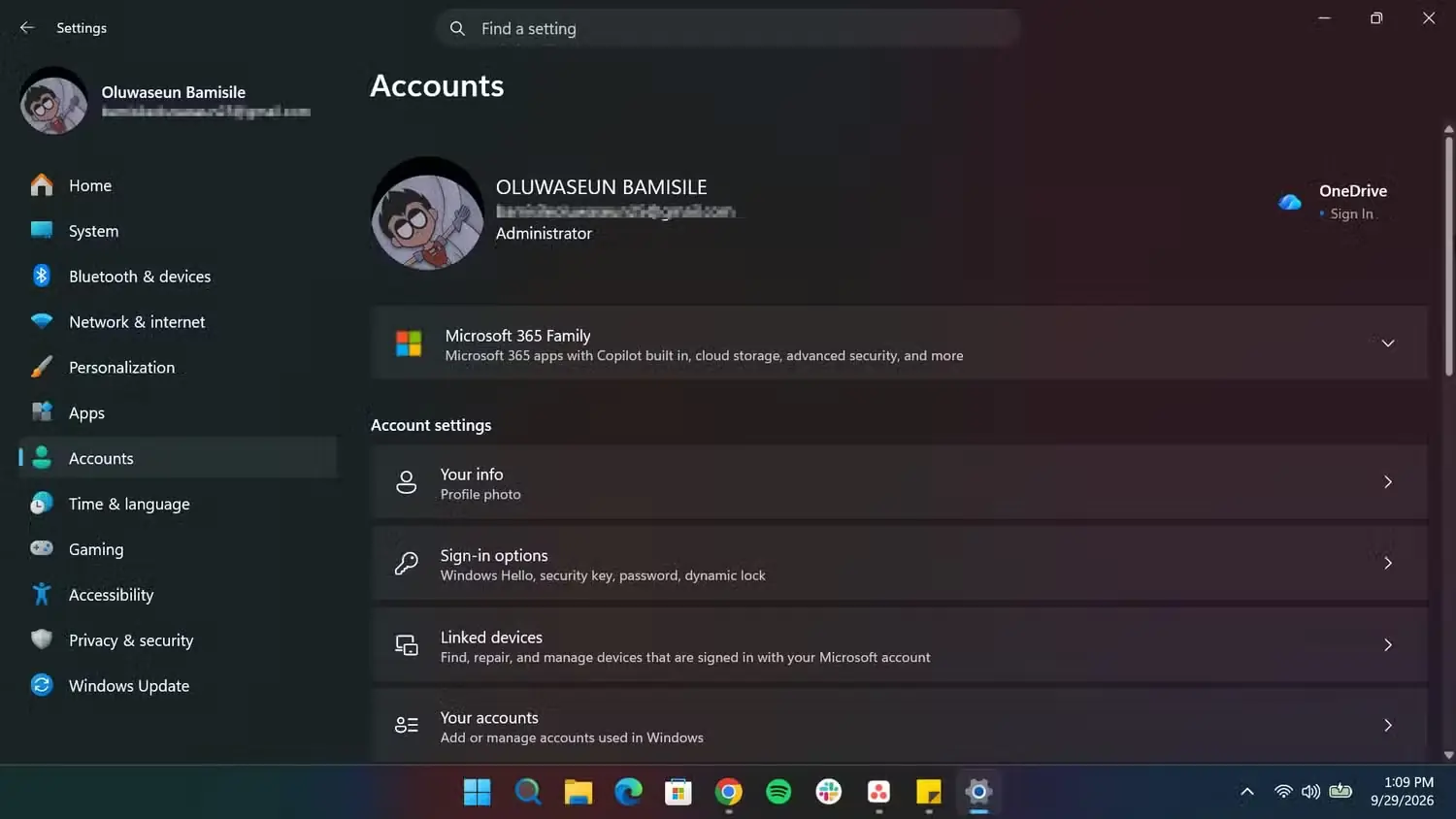Go to System settings

point(178,231)
